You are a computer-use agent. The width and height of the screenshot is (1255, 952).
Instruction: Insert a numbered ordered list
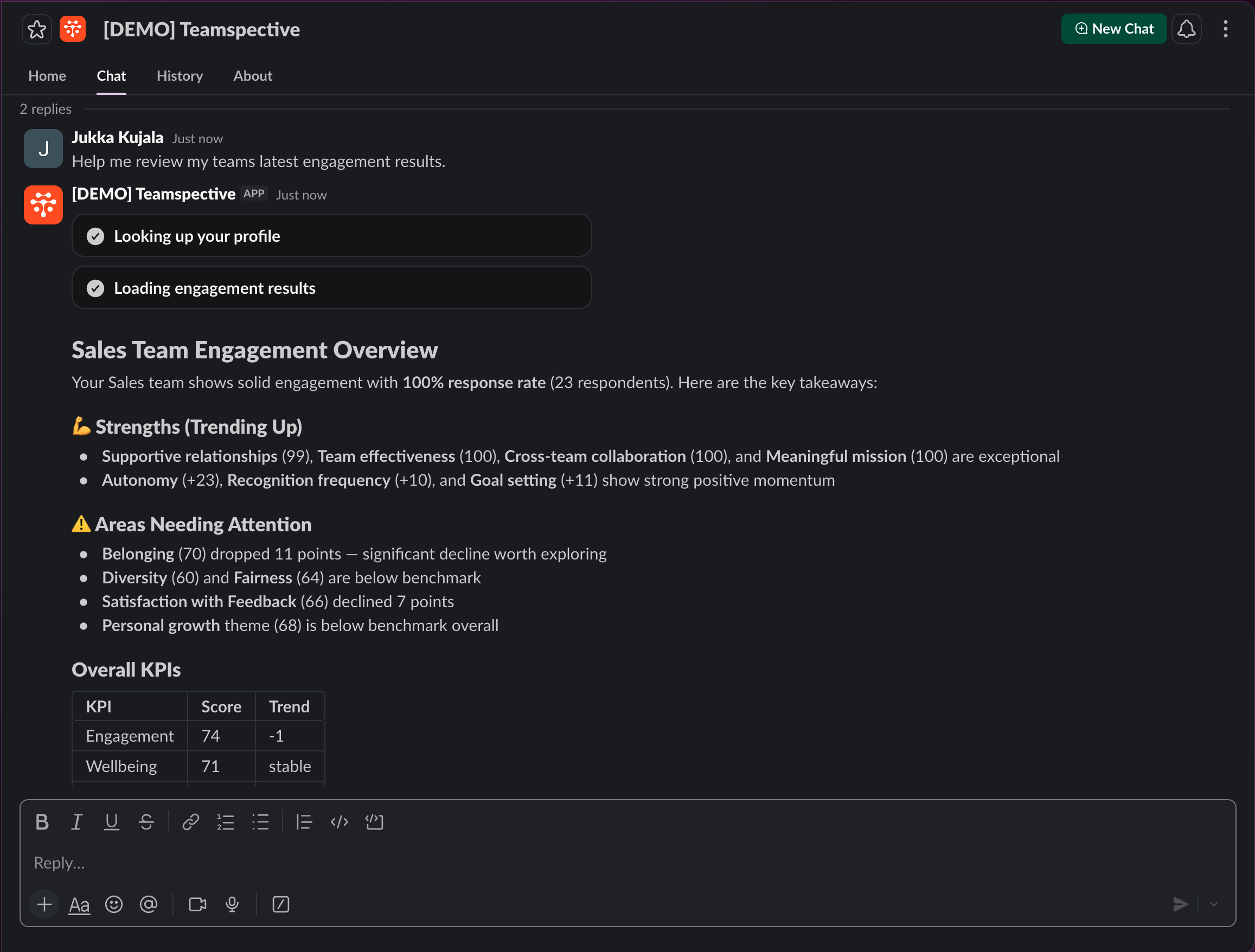coord(225,821)
